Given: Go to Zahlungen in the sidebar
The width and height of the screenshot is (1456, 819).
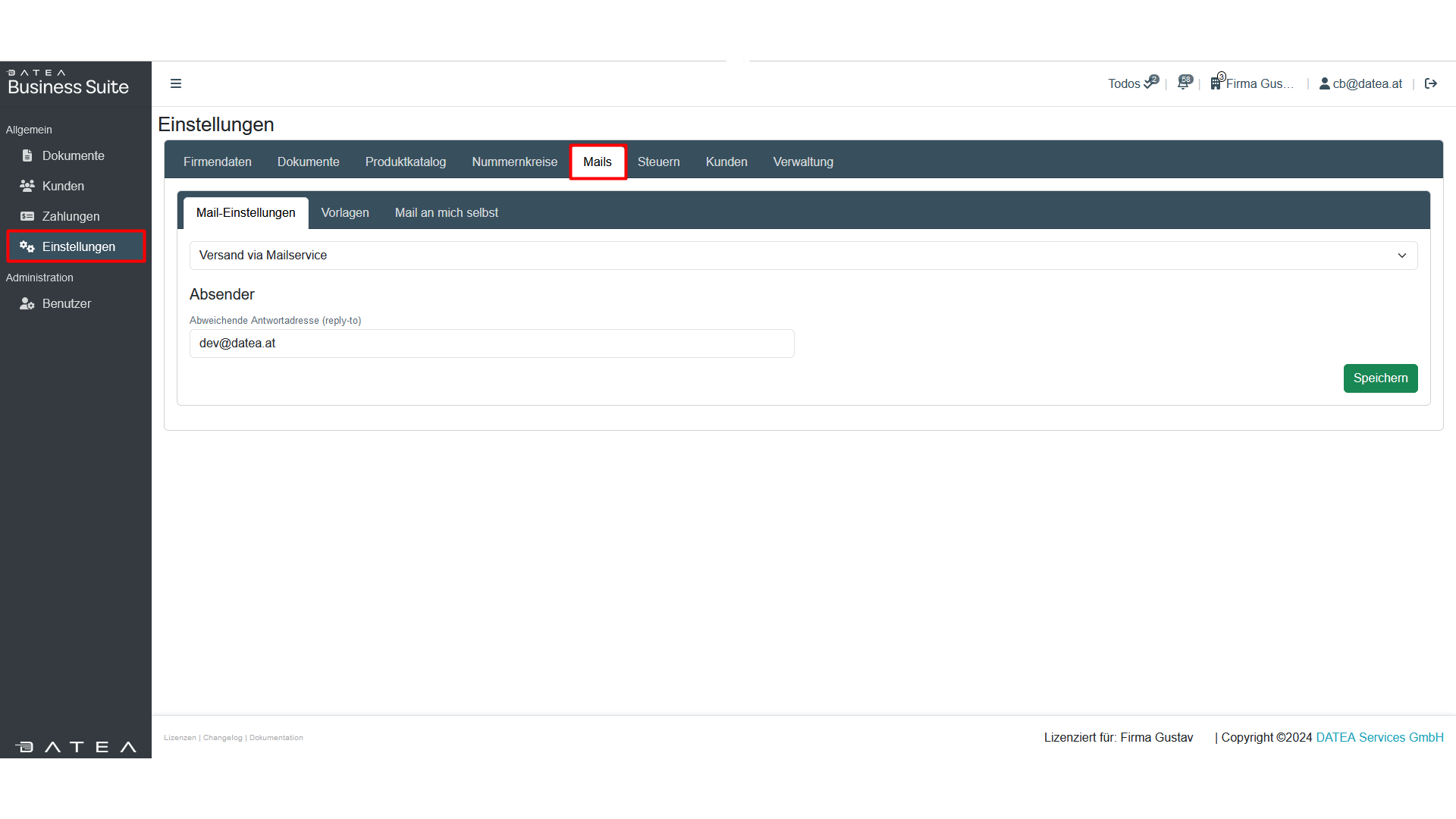Looking at the screenshot, I should (x=71, y=216).
